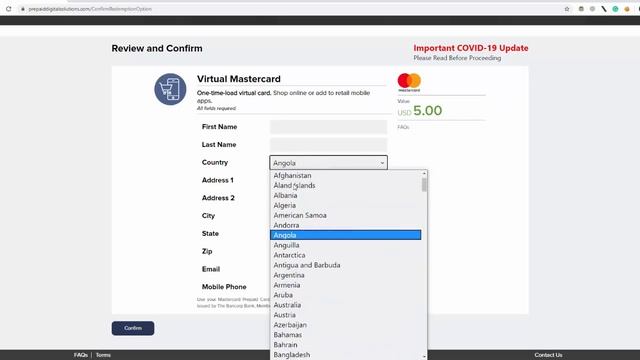
Task: Select the highlighted Angola option
Action: tap(346, 235)
